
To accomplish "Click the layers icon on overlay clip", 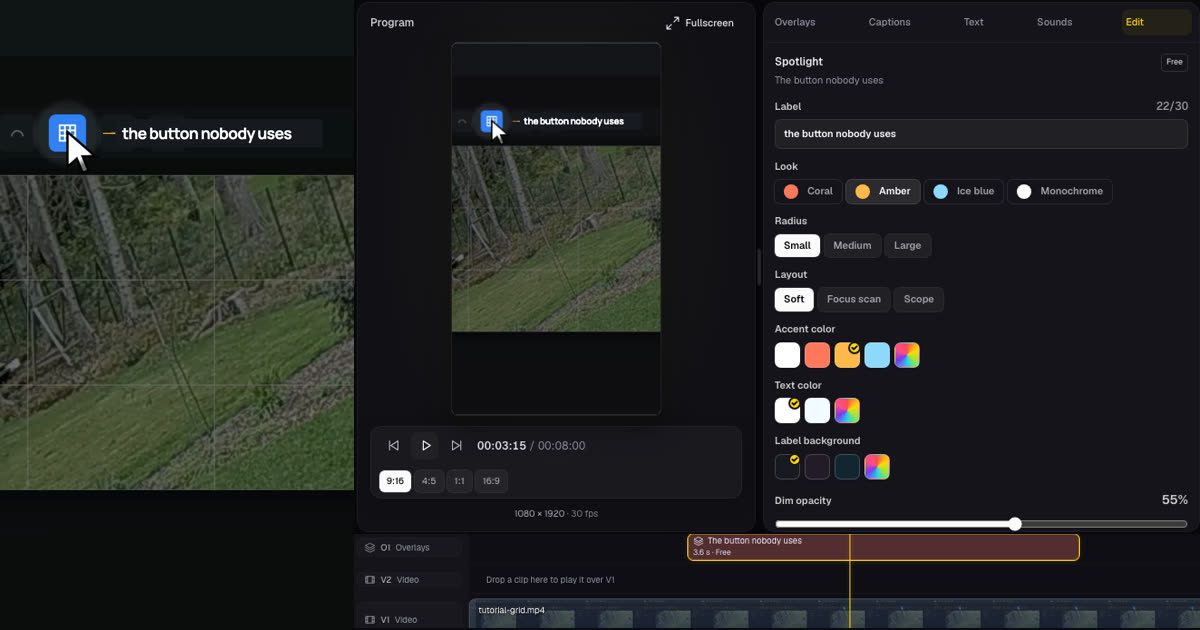I will tap(698, 541).
